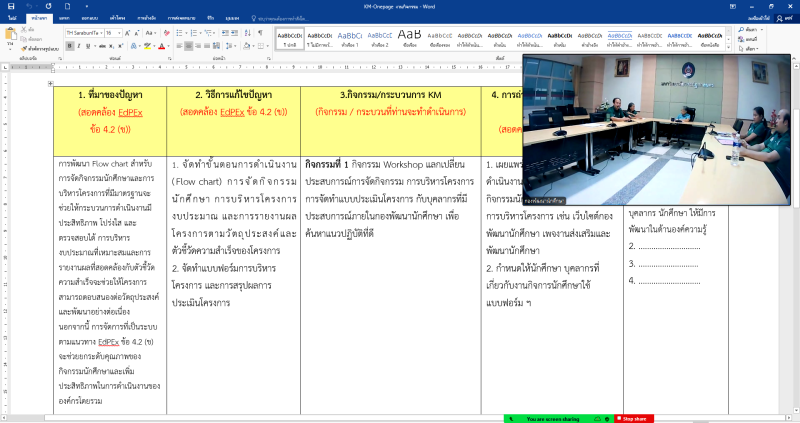The image size is (800, 423).
Task: Center align the paragraph text
Action: 190,46
